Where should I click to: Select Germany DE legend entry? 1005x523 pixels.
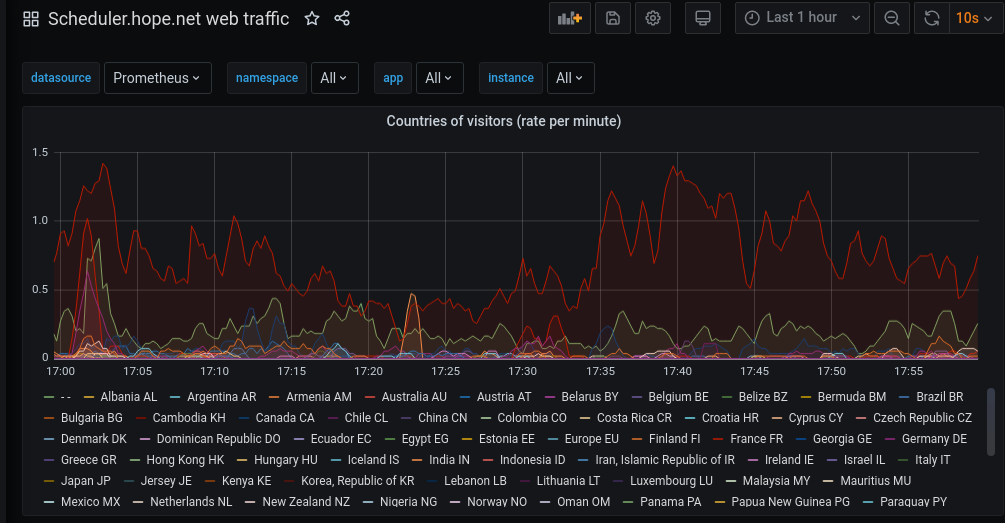[934, 440]
